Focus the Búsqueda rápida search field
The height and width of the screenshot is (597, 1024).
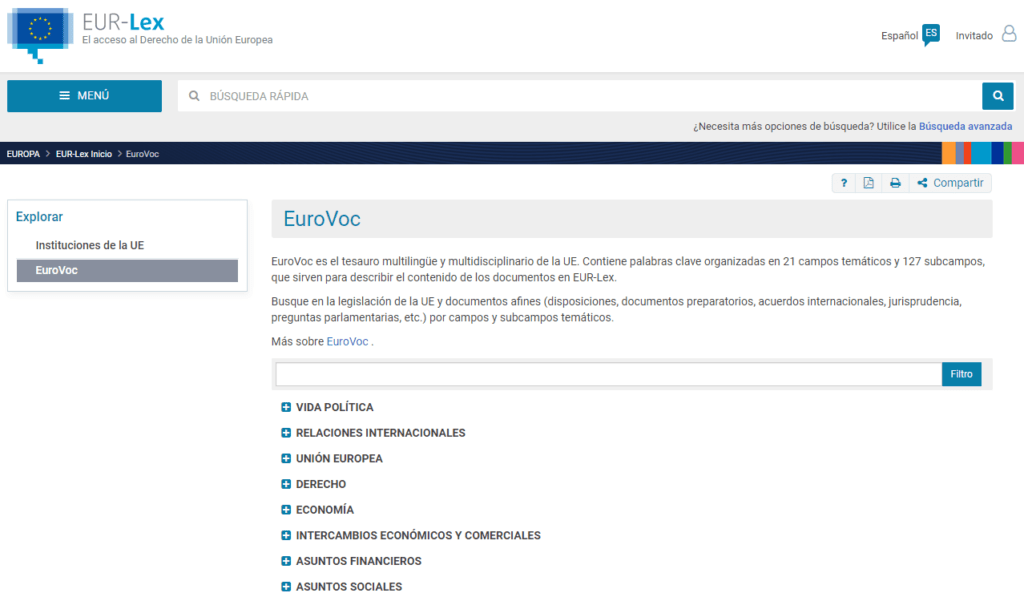pyautogui.click(x=580, y=96)
